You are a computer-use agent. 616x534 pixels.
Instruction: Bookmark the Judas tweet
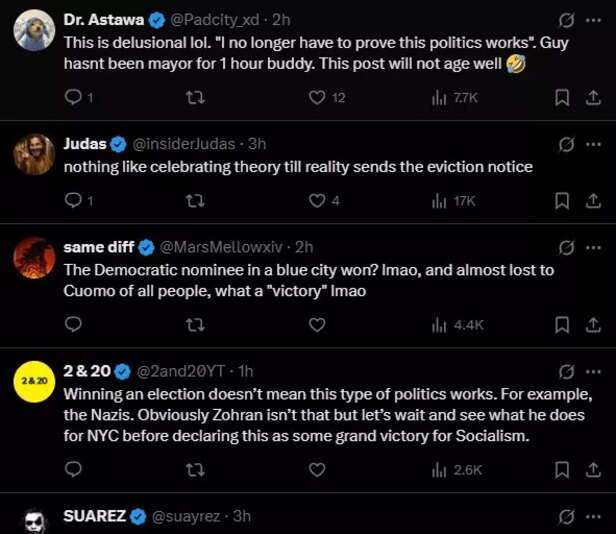click(x=562, y=201)
